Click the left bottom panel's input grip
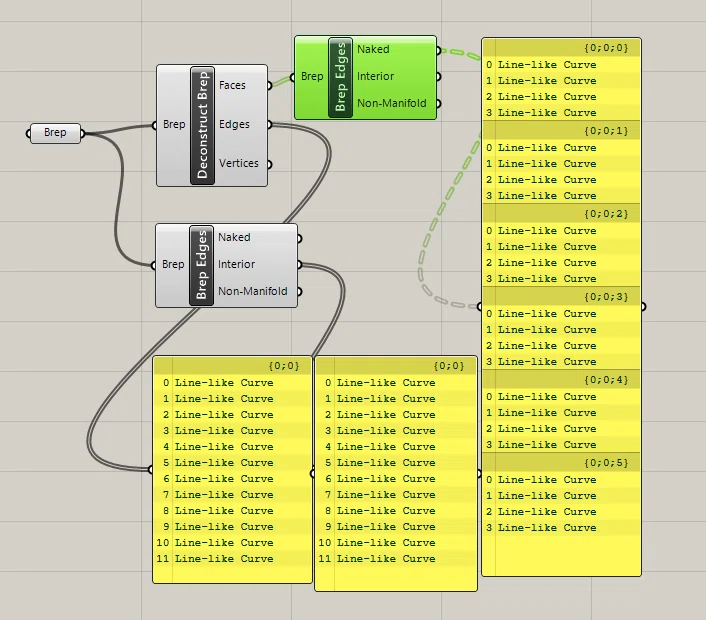Screen dimensions: 706x620 pos(151,470)
